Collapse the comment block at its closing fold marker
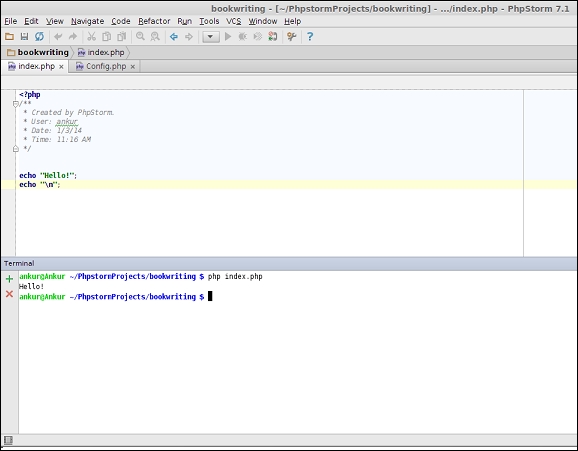Viewport: 578px width, 451px height. pyautogui.click(x=15, y=149)
